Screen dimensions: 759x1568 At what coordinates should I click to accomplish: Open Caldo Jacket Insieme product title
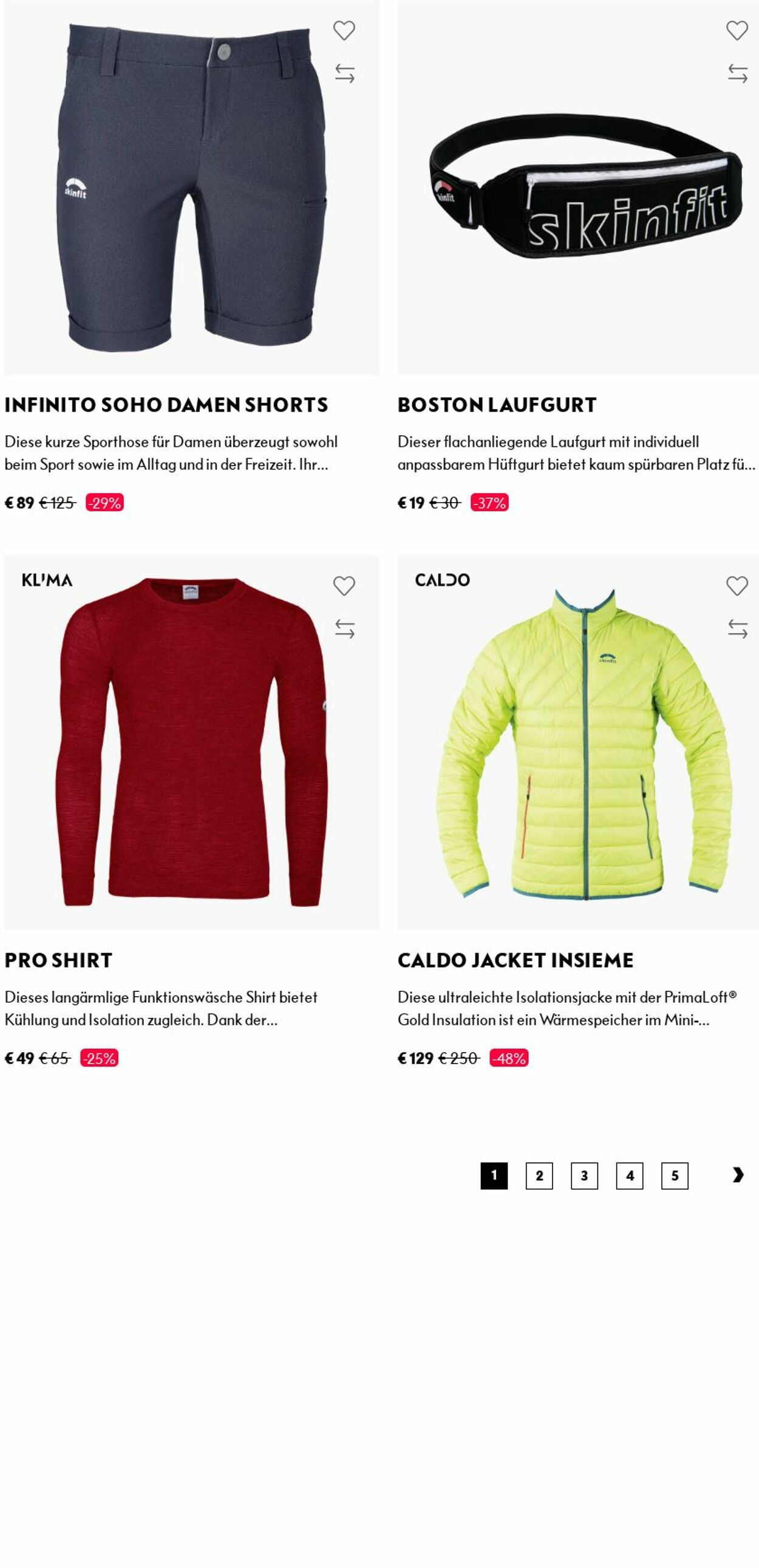[x=516, y=960]
